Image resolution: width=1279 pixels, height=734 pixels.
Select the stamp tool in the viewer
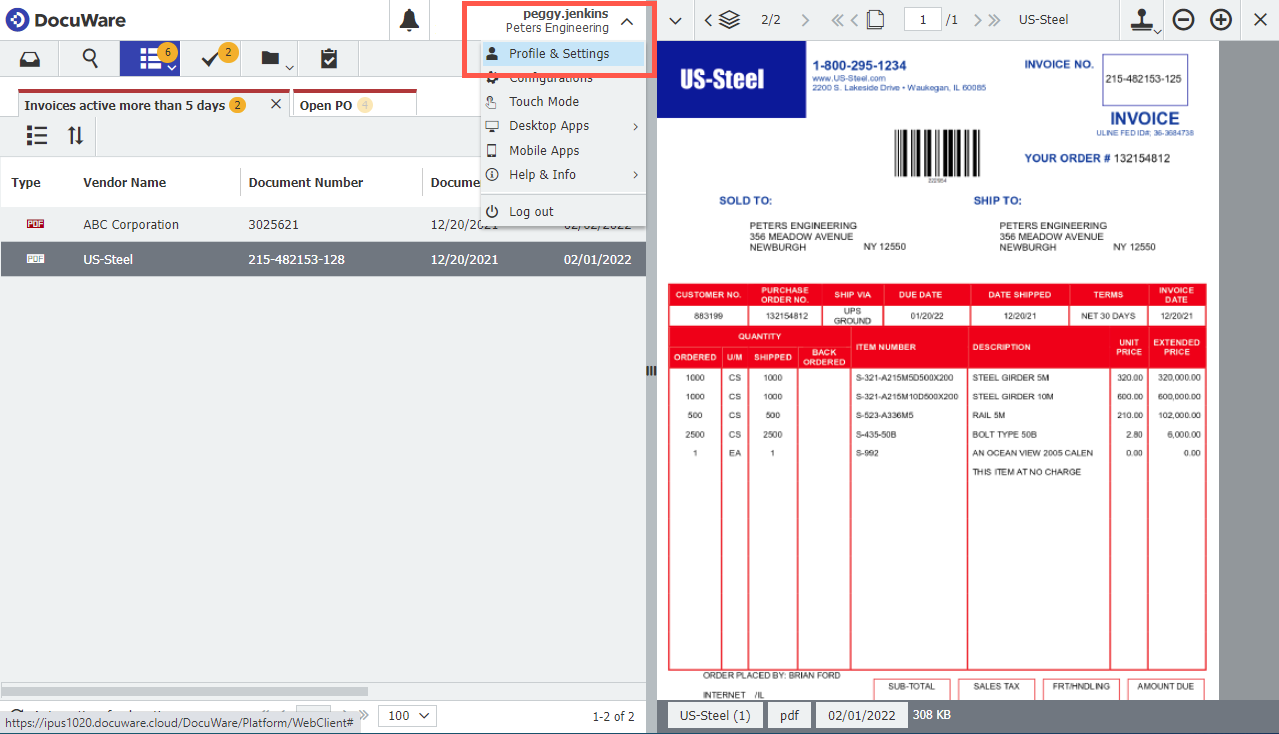(1142, 20)
